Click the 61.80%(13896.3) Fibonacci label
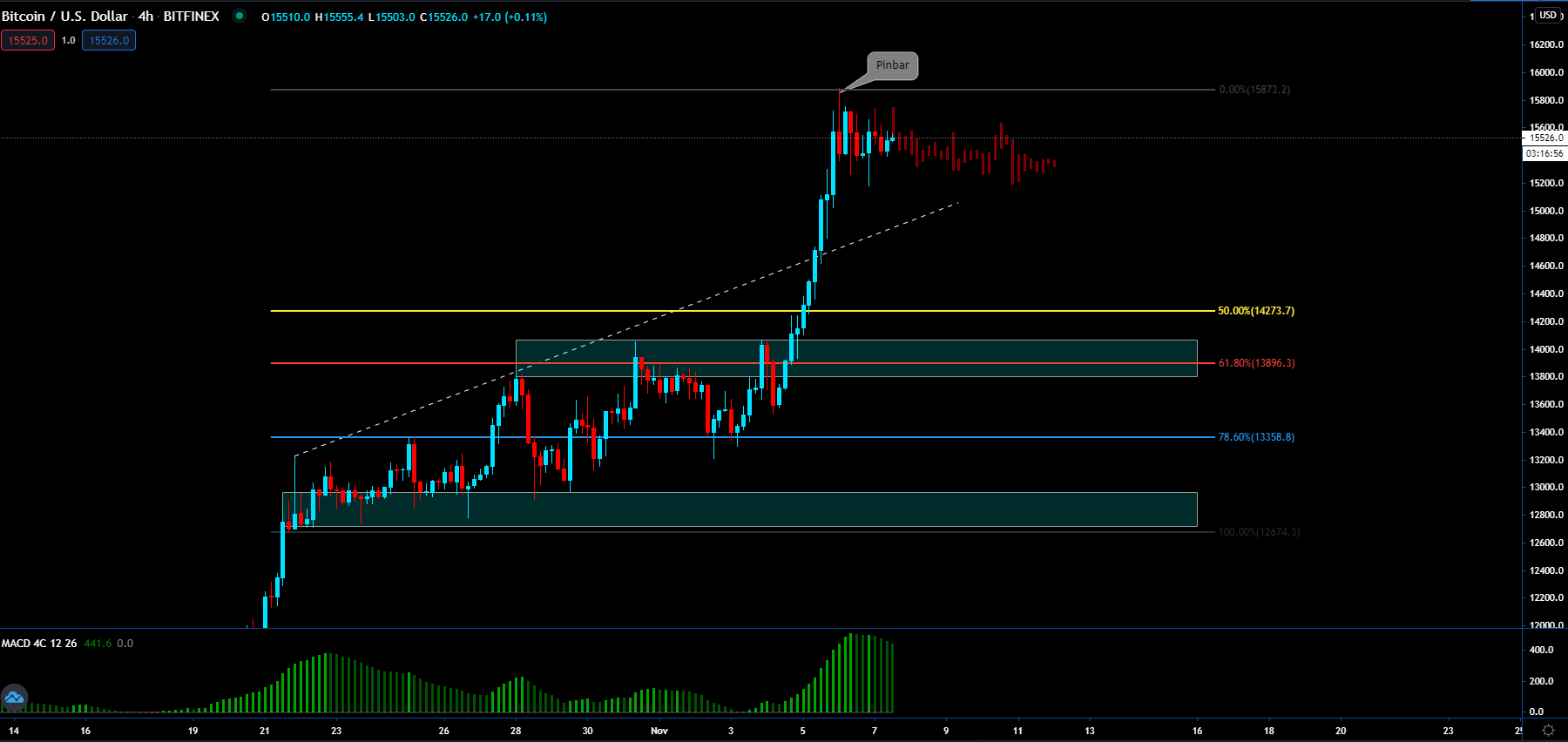1568x742 pixels. click(x=1256, y=363)
